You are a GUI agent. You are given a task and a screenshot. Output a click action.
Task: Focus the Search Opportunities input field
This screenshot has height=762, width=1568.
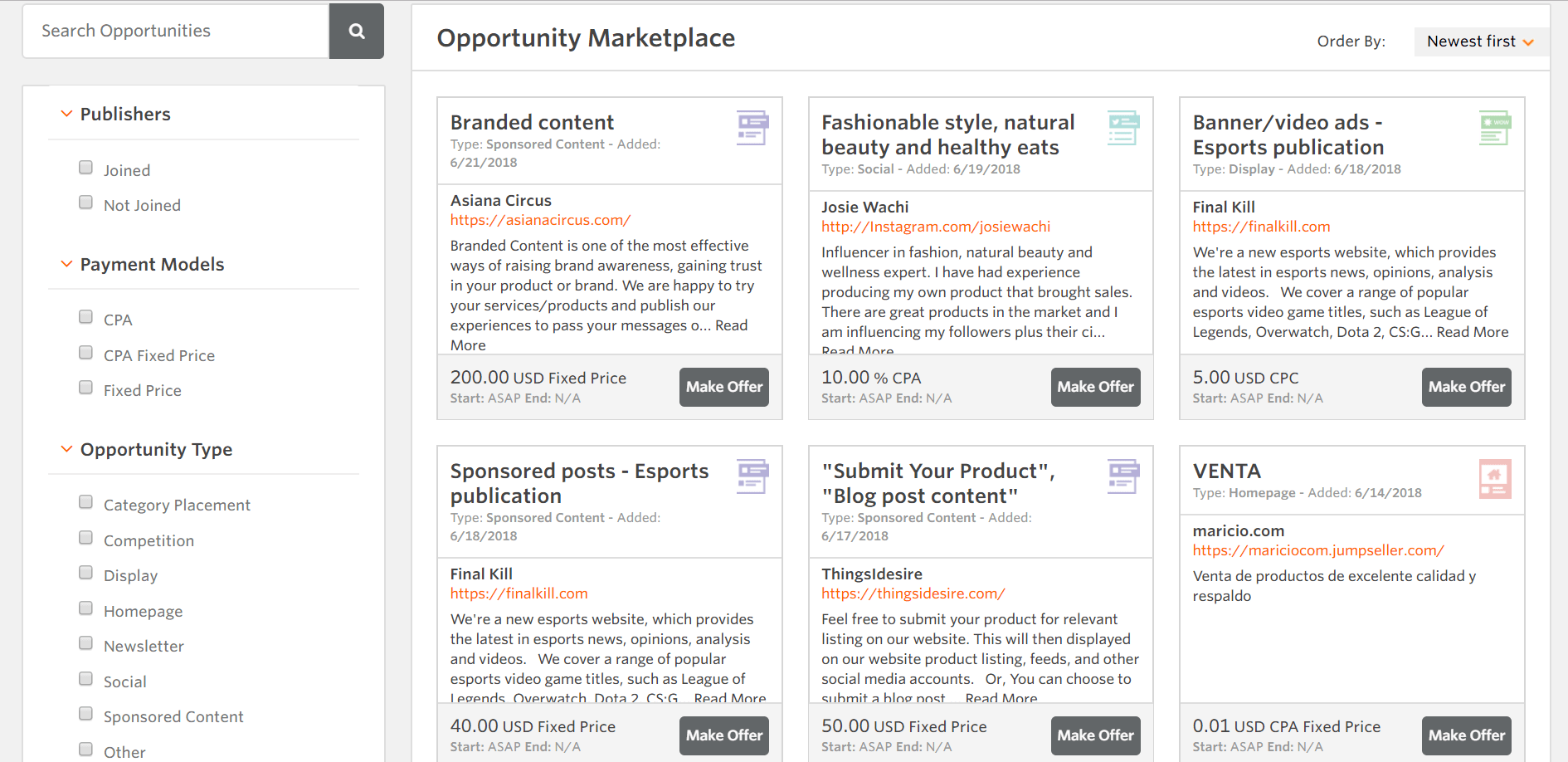(x=176, y=32)
